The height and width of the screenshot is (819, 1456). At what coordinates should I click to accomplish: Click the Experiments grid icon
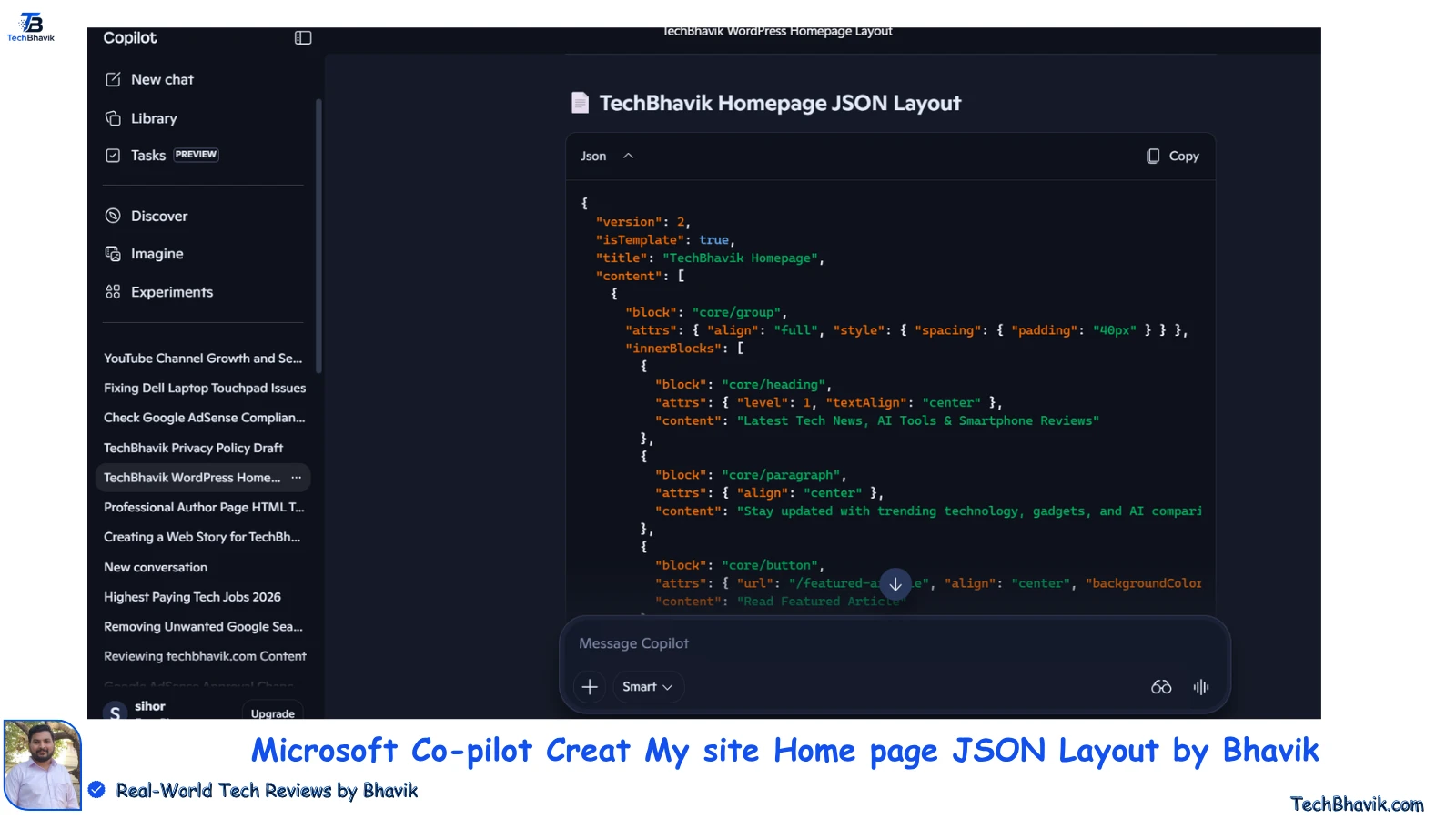tap(113, 292)
